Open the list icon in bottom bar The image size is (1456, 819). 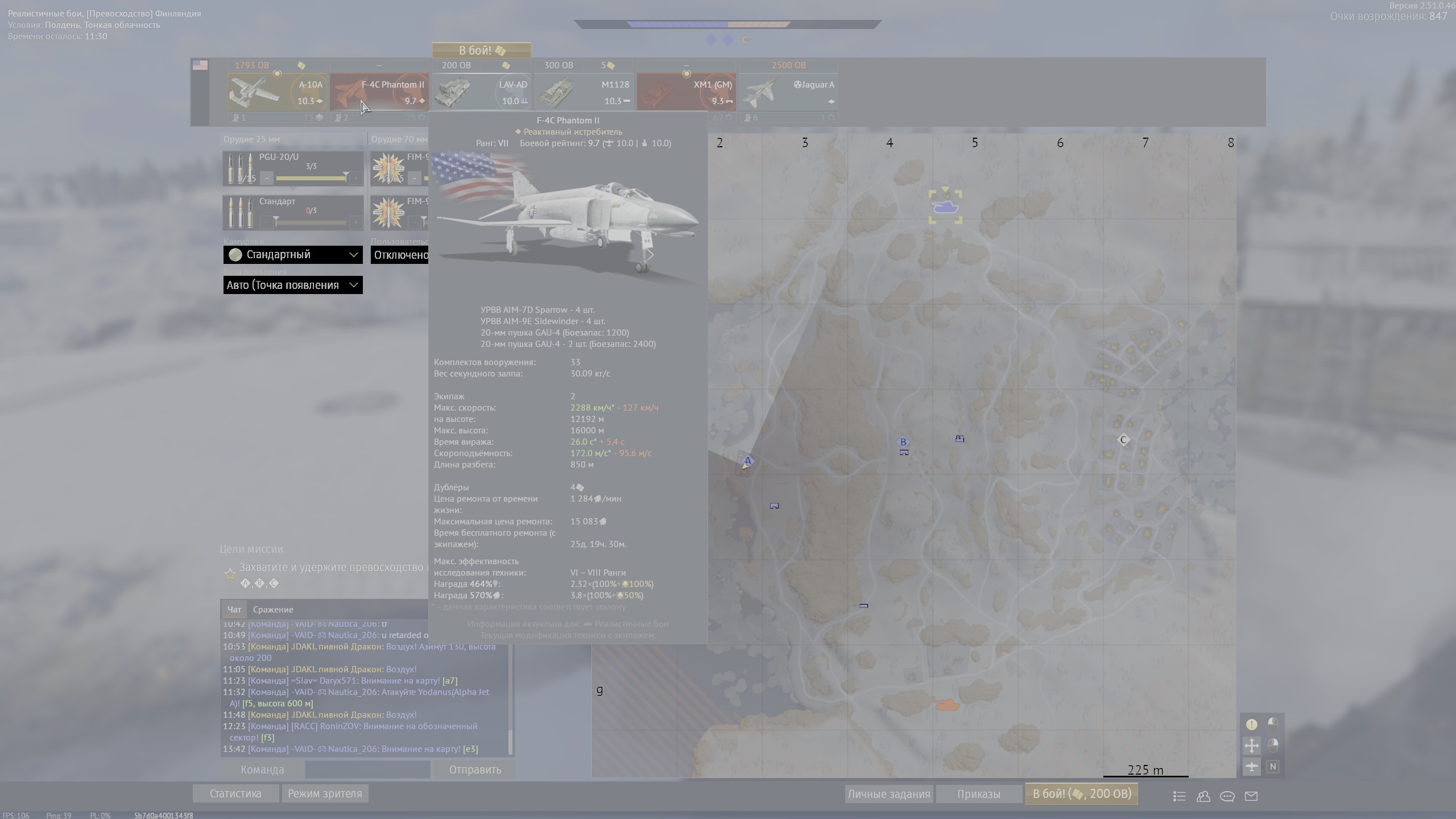click(1179, 796)
